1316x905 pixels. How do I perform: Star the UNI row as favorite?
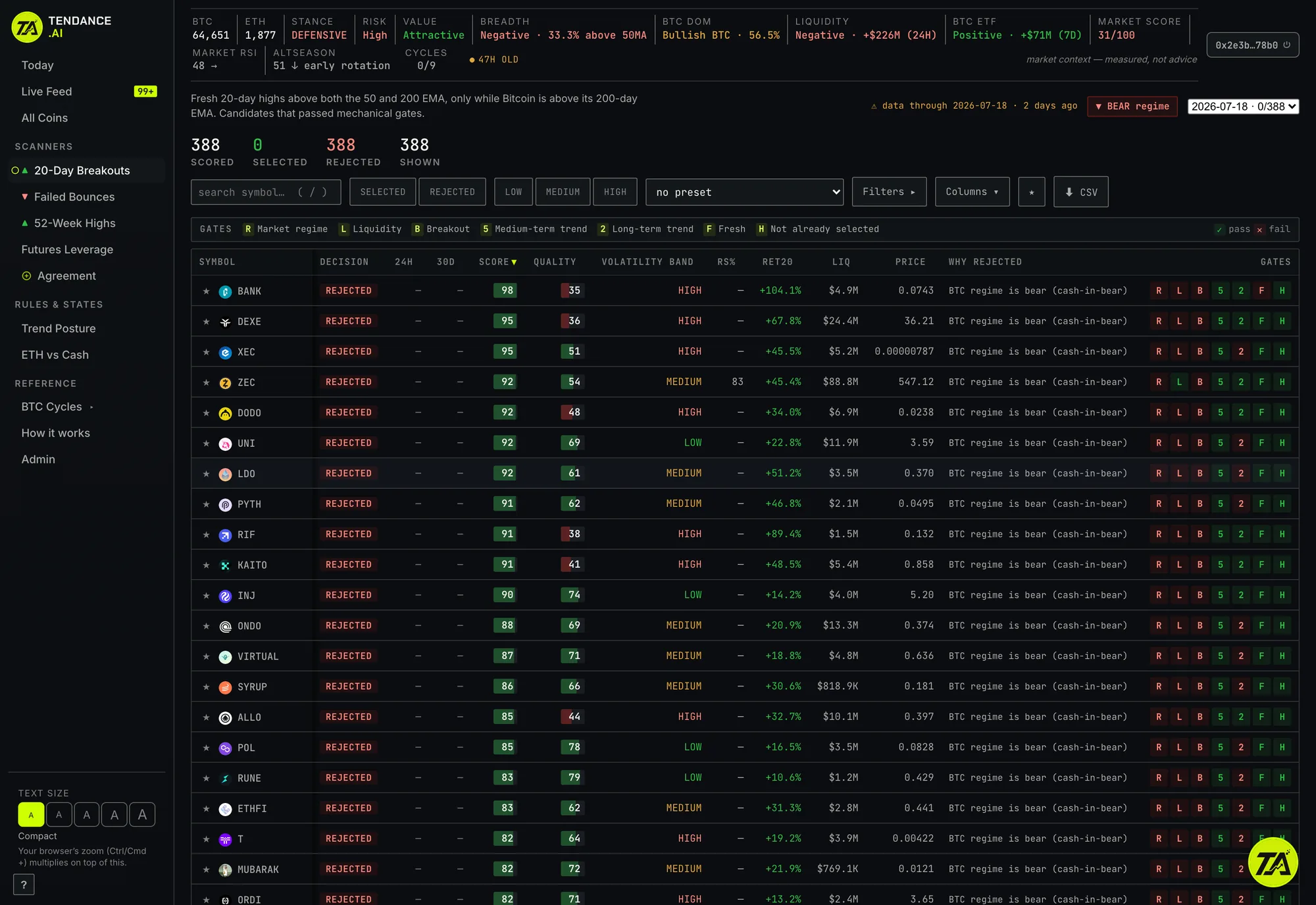[x=206, y=444]
